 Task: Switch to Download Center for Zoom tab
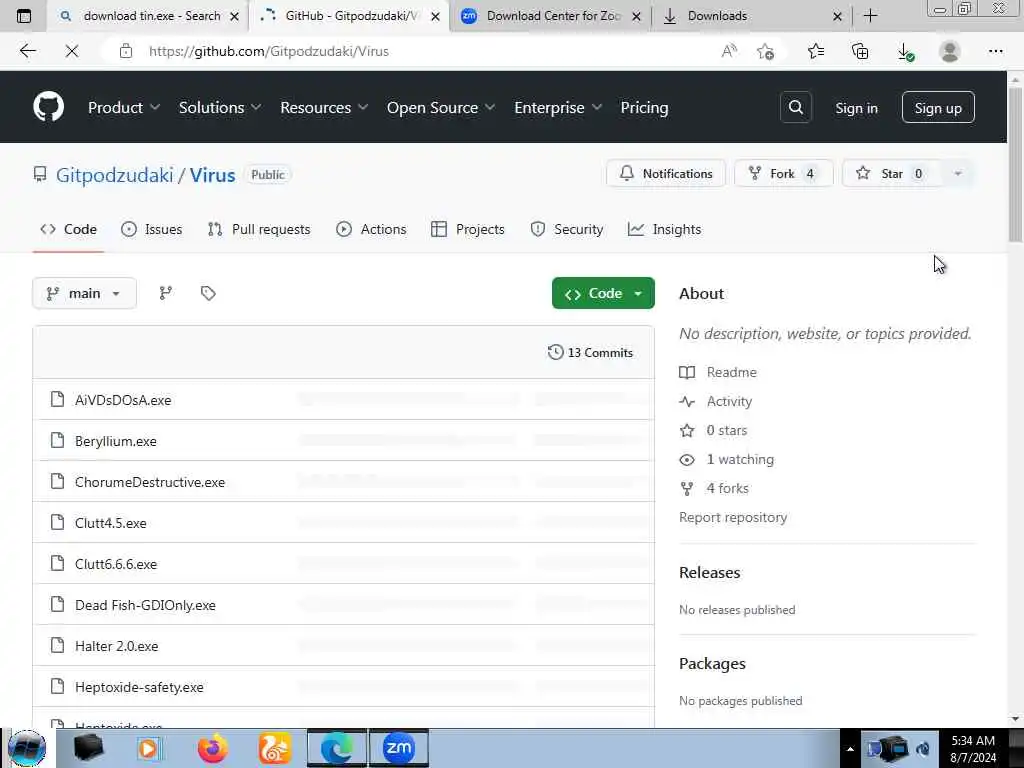click(x=550, y=16)
